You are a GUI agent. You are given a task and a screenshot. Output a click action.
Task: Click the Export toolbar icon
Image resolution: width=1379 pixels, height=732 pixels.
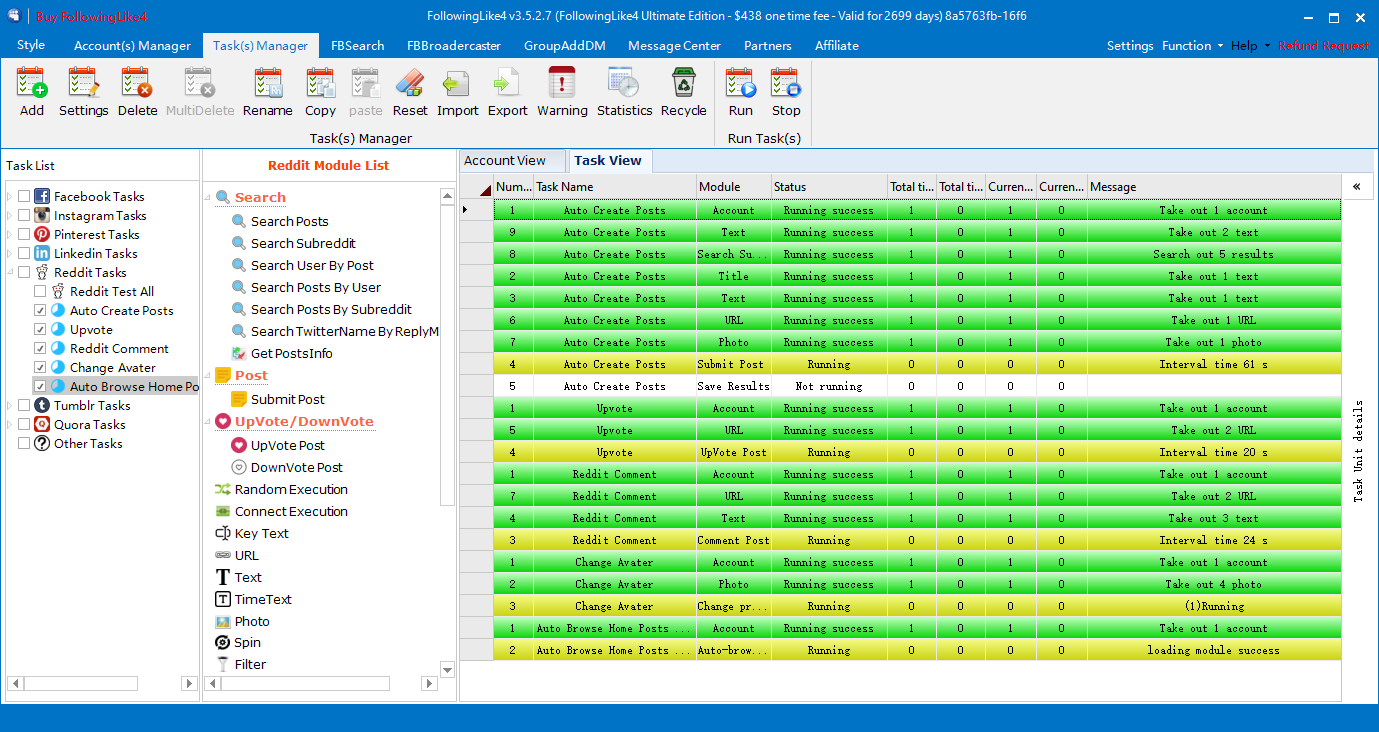[x=507, y=83]
